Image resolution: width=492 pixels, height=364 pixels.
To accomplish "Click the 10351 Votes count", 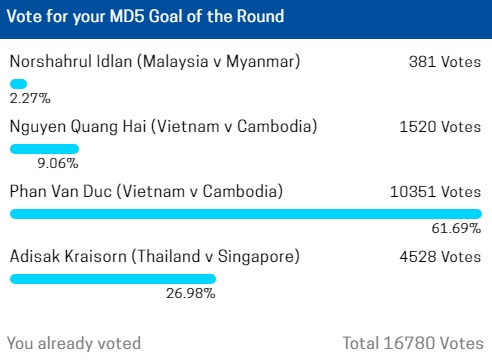I will pos(435,192).
